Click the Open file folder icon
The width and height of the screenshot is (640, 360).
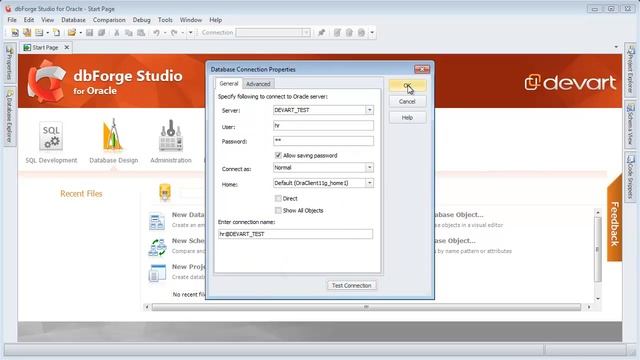click(x=72, y=33)
